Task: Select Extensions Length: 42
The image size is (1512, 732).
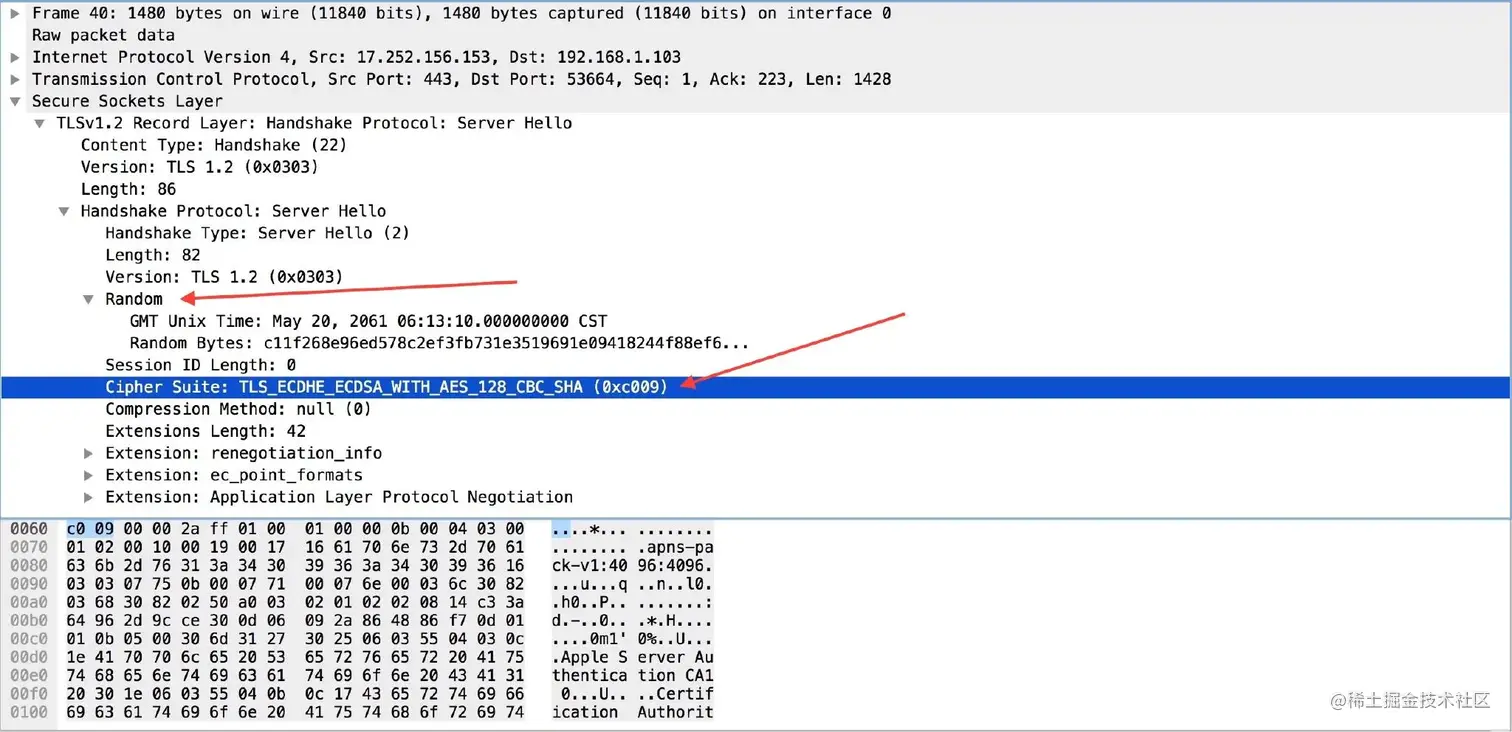Action: [756, 431]
